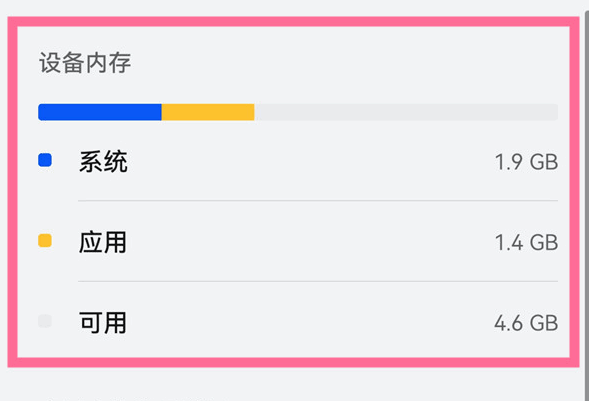Screen dimensions: 589x401
Task: Click the divider below the 系统 row
Action: click(318, 201)
